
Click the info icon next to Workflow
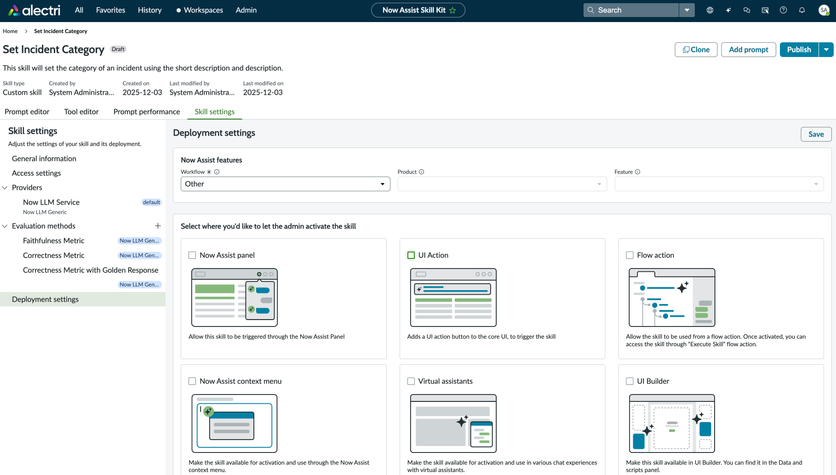(x=217, y=172)
